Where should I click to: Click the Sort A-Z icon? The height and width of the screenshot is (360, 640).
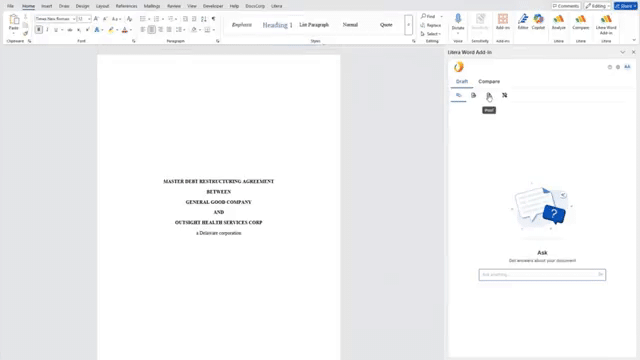point(204,19)
